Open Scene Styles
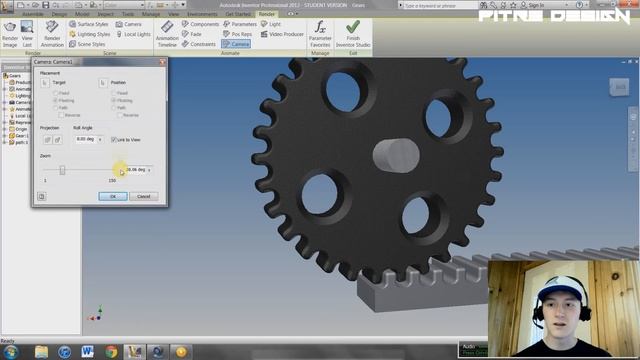Screen dimensions: 640x360 point(87,44)
